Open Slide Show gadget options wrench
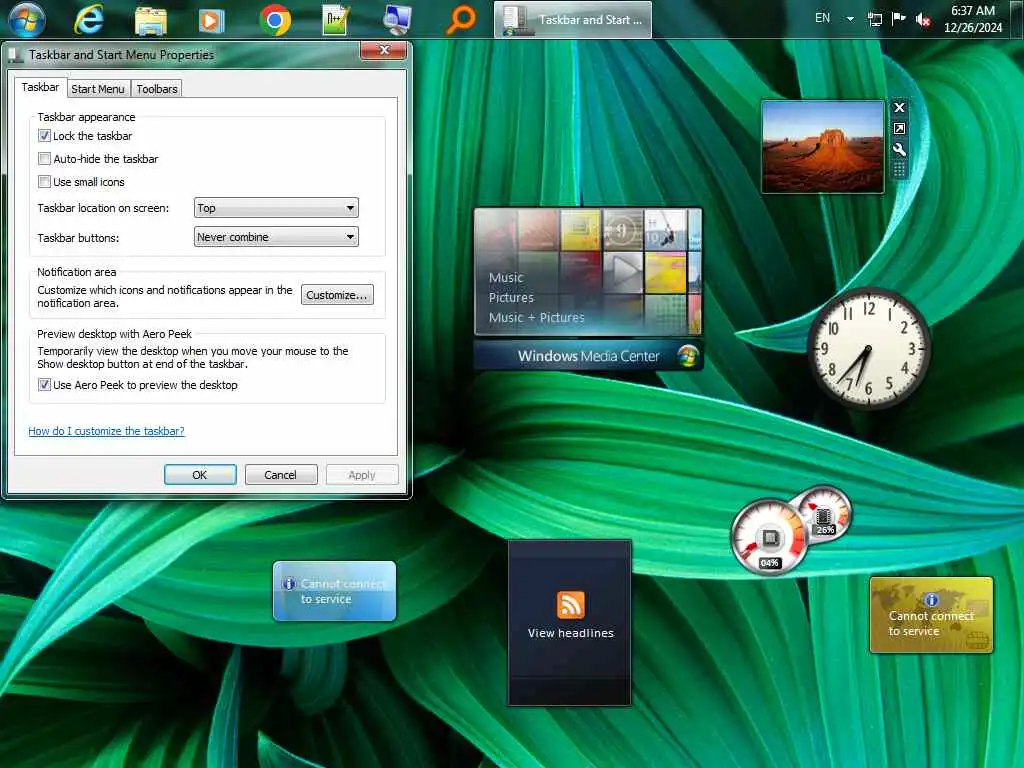Image resolution: width=1024 pixels, height=768 pixels. coord(899,150)
